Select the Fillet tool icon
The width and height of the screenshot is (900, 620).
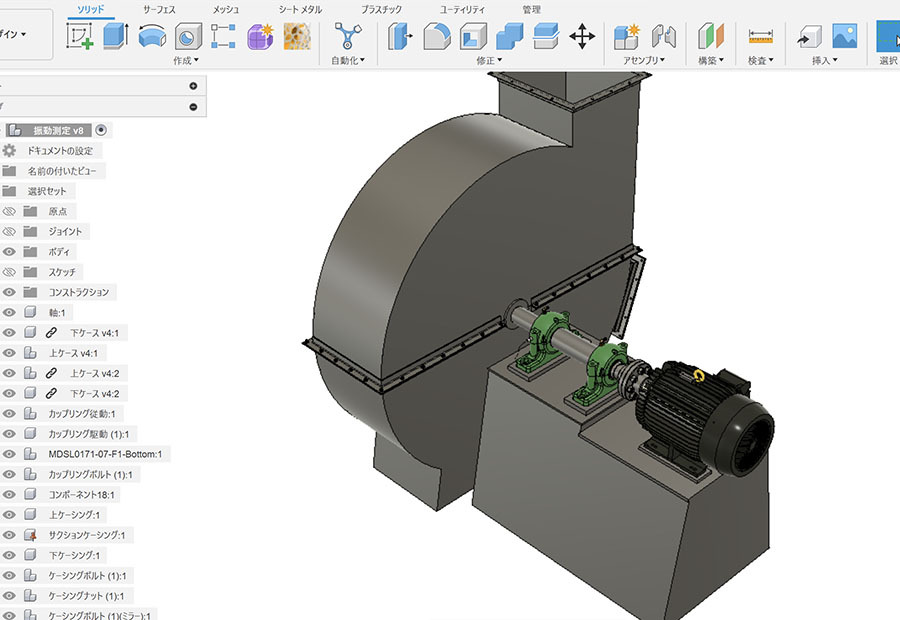(x=437, y=37)
